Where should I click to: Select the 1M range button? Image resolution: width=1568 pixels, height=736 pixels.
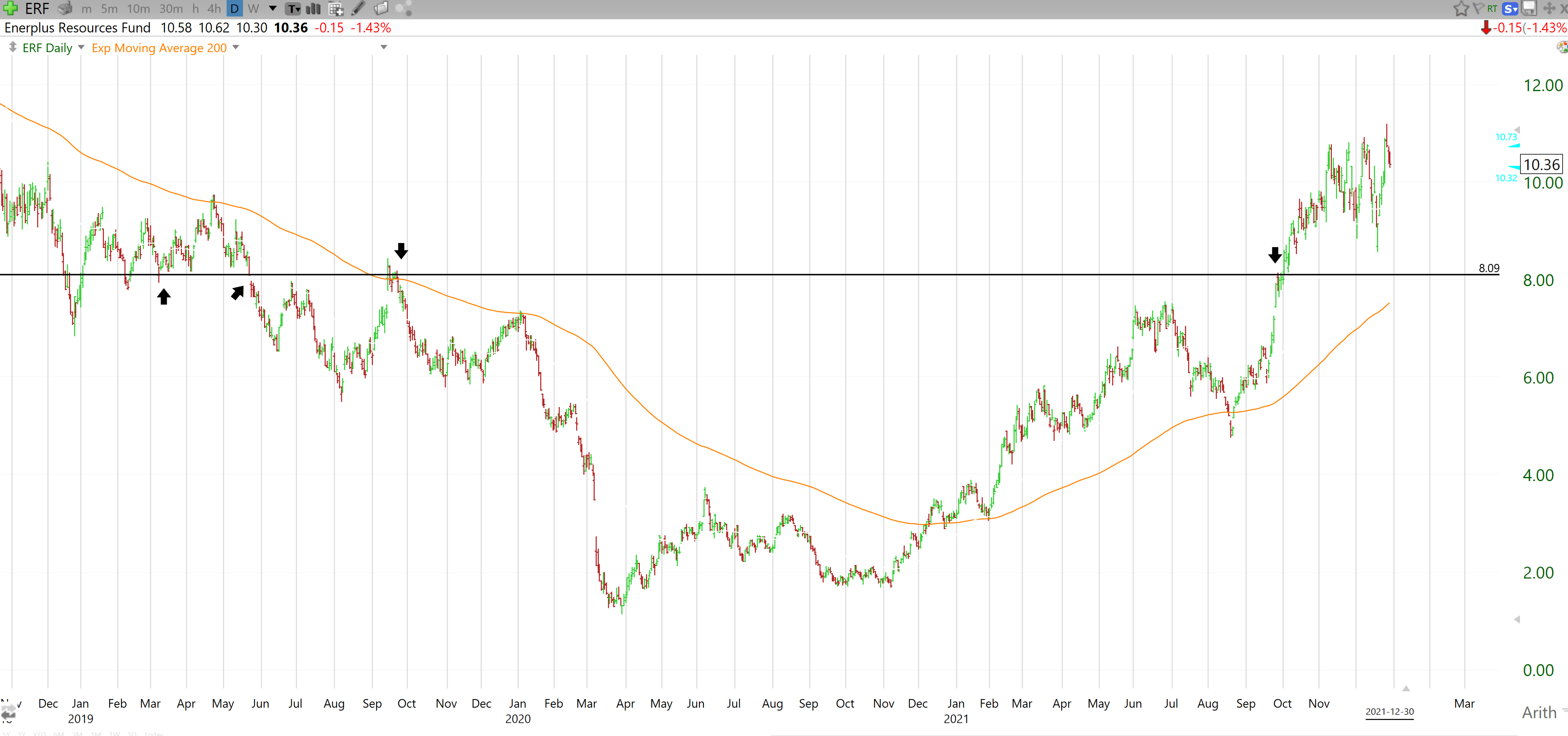[x=96, y=734]
